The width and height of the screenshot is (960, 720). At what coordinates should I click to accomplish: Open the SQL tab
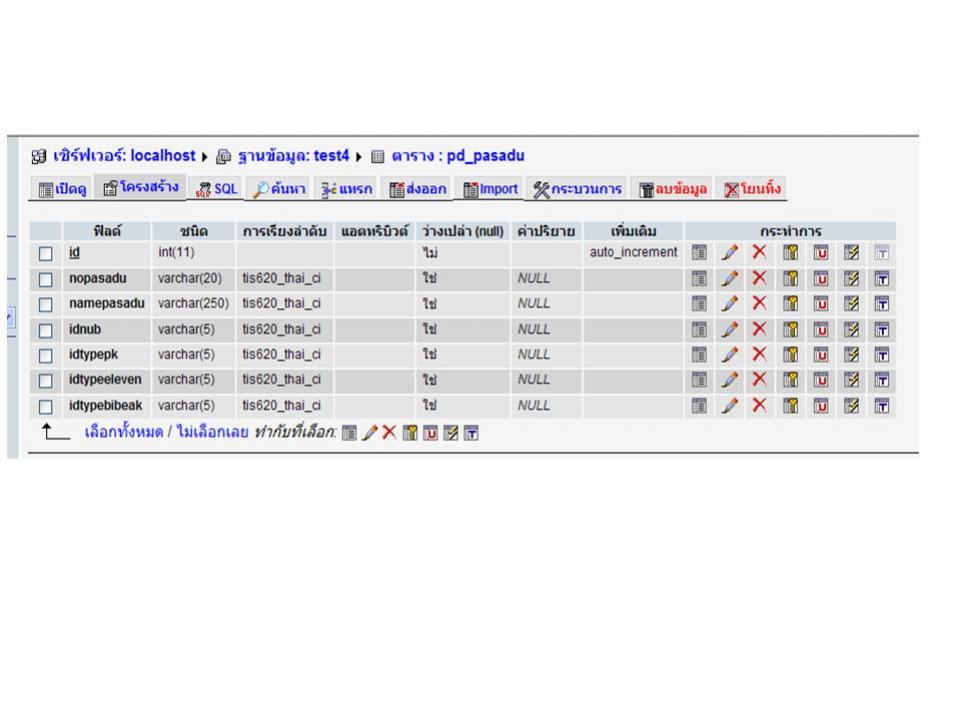[x=216, y=189]
